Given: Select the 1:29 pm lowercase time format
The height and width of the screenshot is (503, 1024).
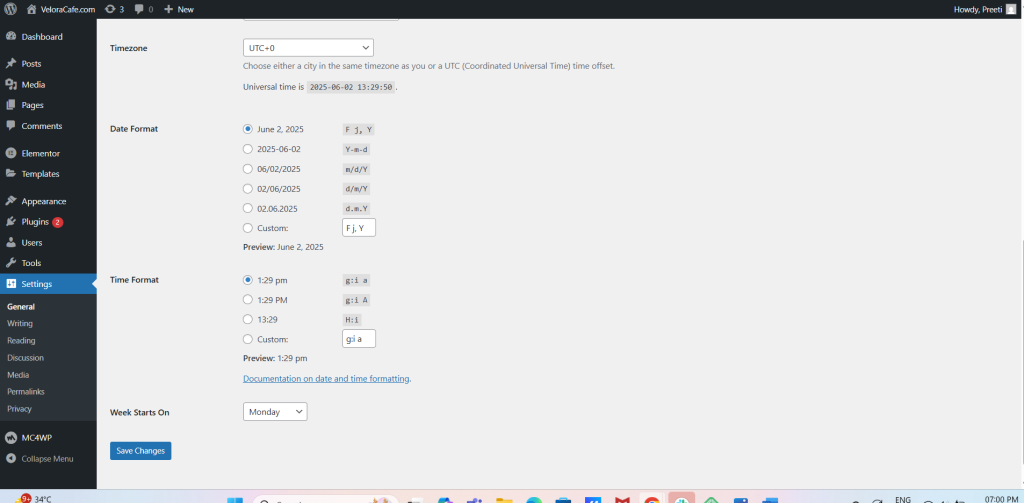Looking at the screenshot, I should (248, 280).
